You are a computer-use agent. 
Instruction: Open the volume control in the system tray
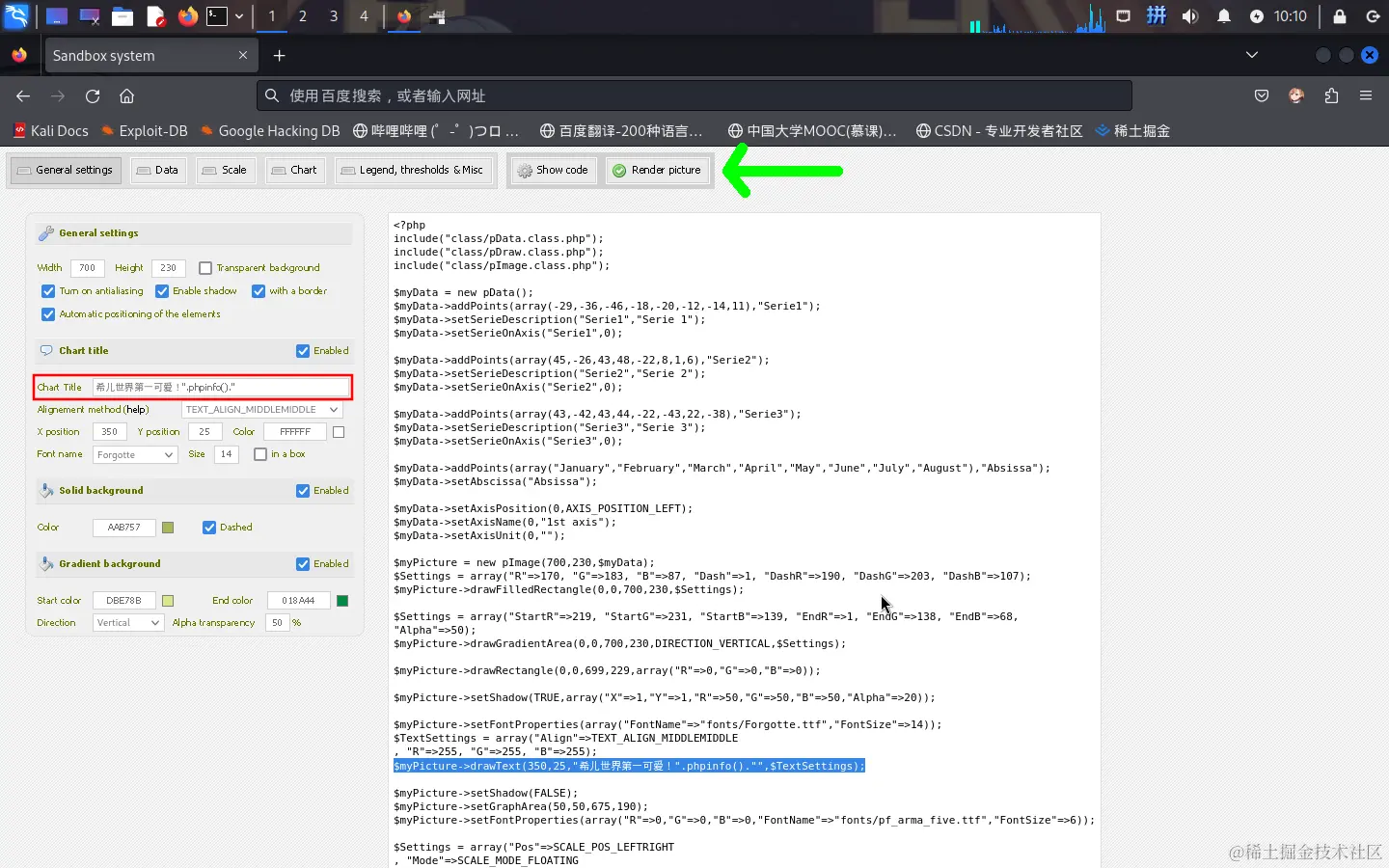point(1190,16)
